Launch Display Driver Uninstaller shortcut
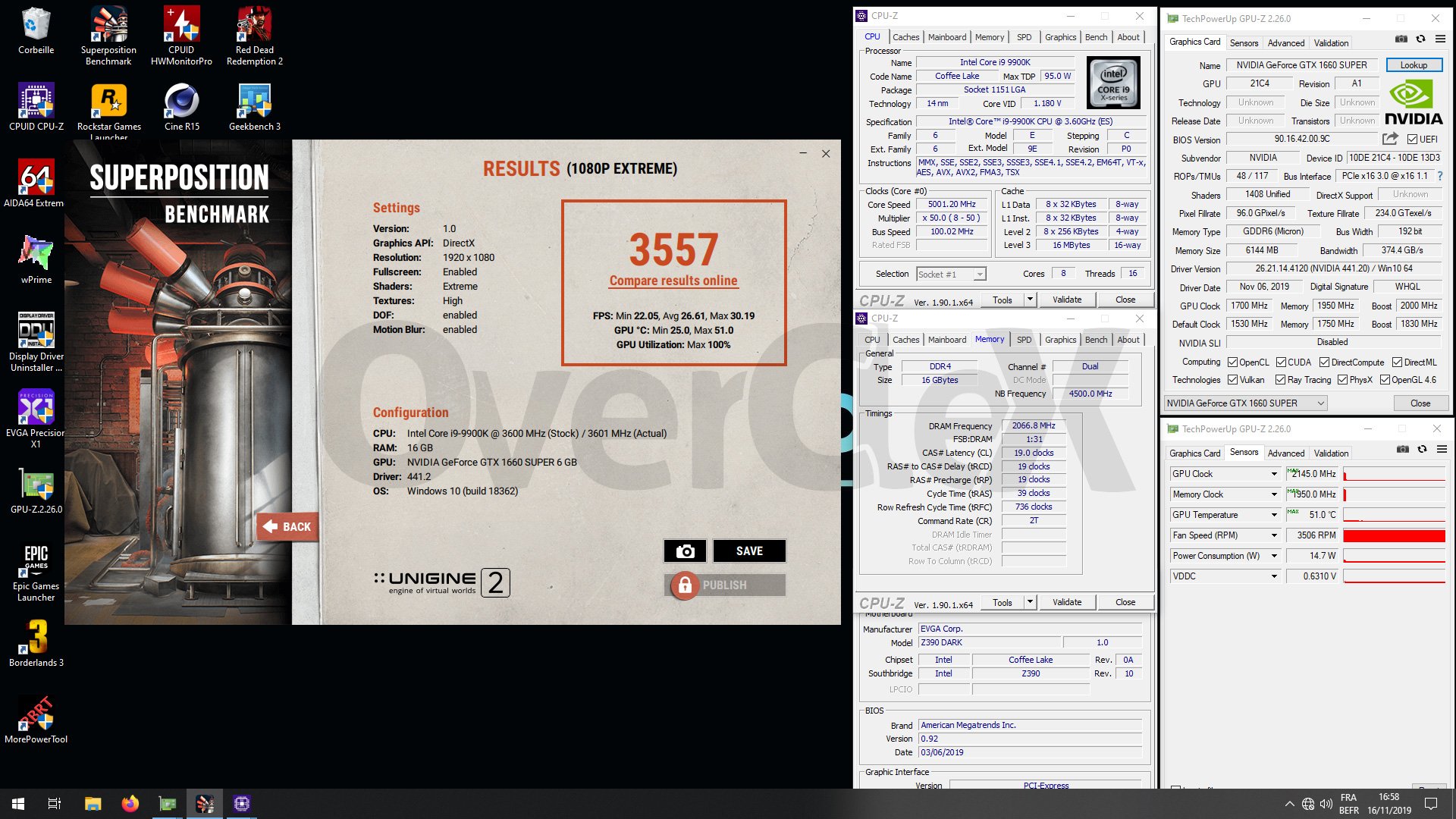This screenshot has height=819, width=1456. tap(36, 342)
